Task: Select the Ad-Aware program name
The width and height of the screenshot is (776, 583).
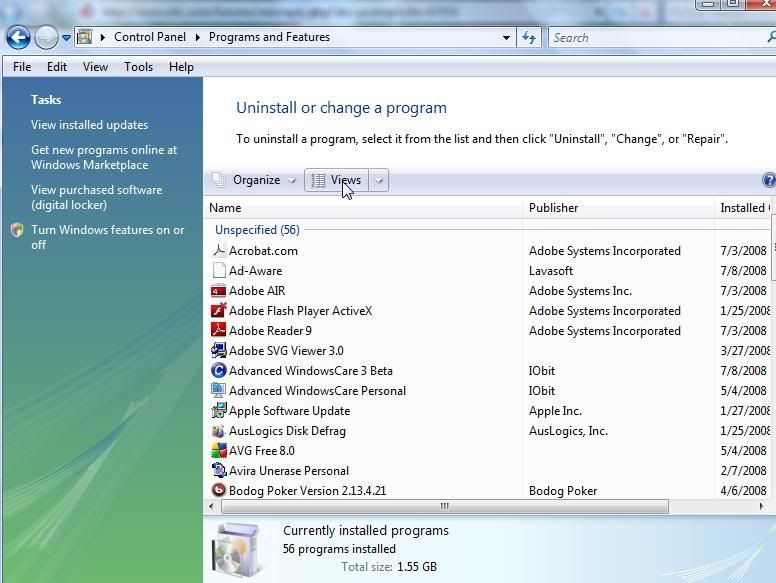Action: [255, 271]
